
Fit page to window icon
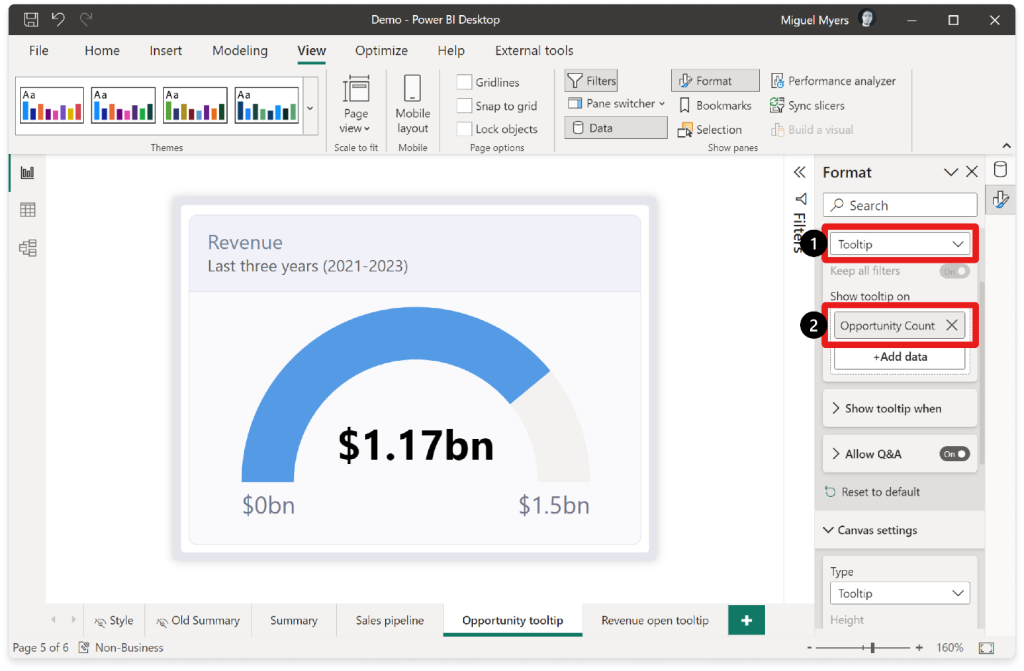[x=986, y=647]
